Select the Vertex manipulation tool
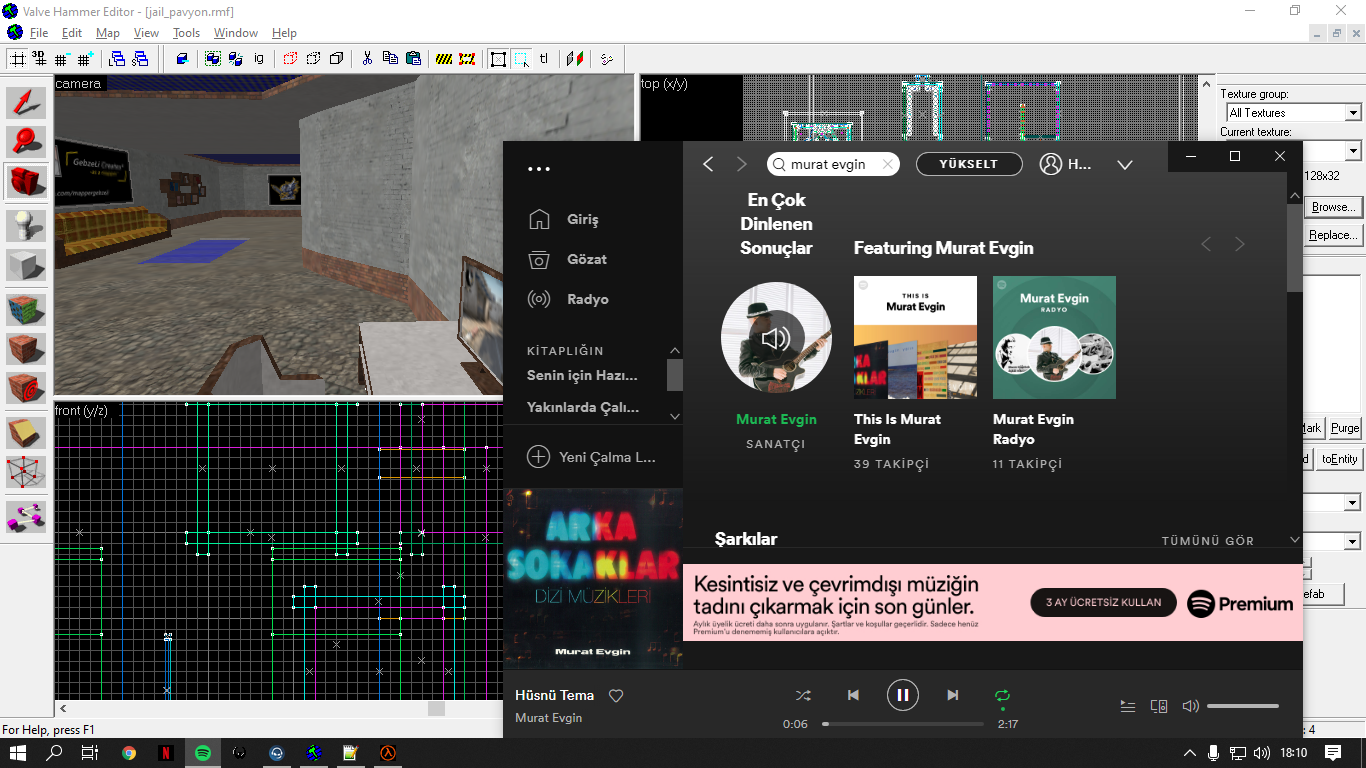This screenshot has height=768, width=1366. point(26,472)
